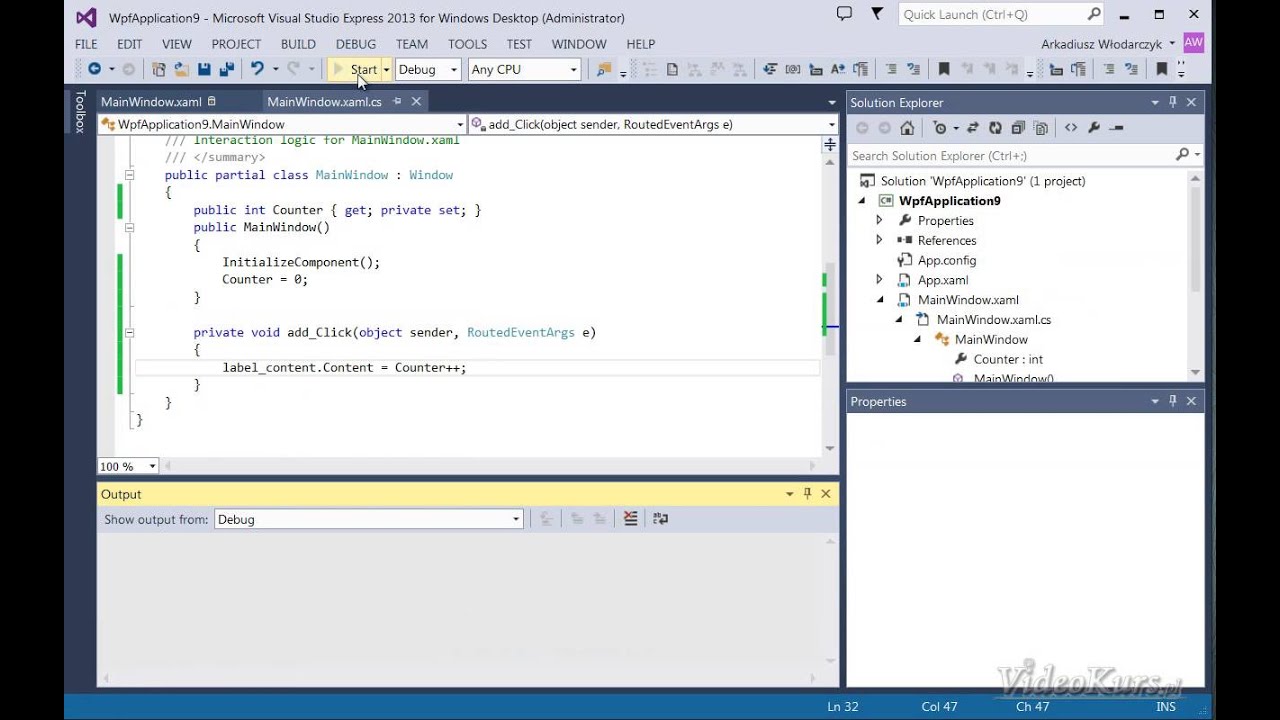Click the first bookmark icon in toolbar
This screenshot has width=1280, height=720.
[943, 69]
